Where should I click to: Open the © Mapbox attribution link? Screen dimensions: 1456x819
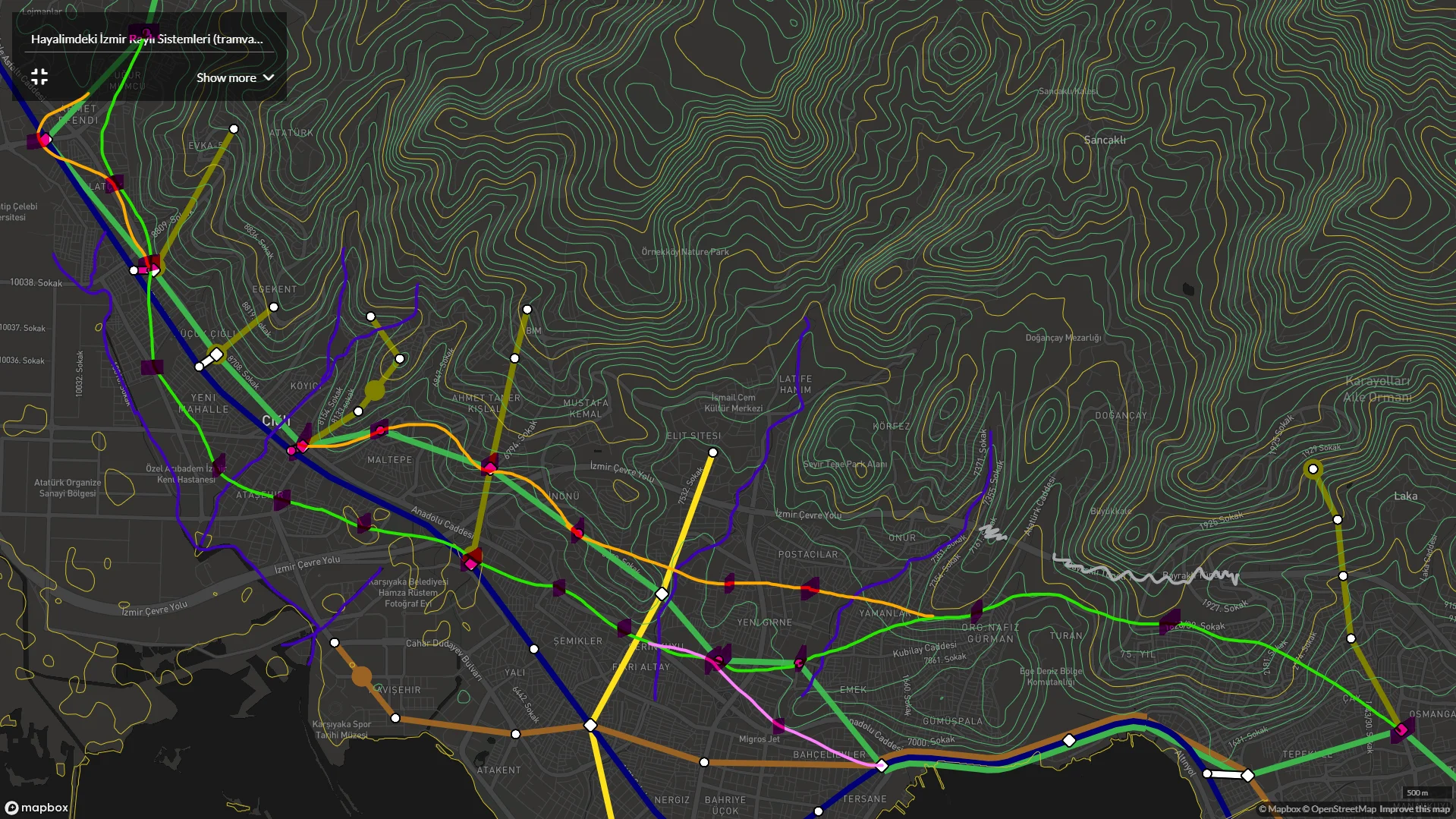(1279, 809)
